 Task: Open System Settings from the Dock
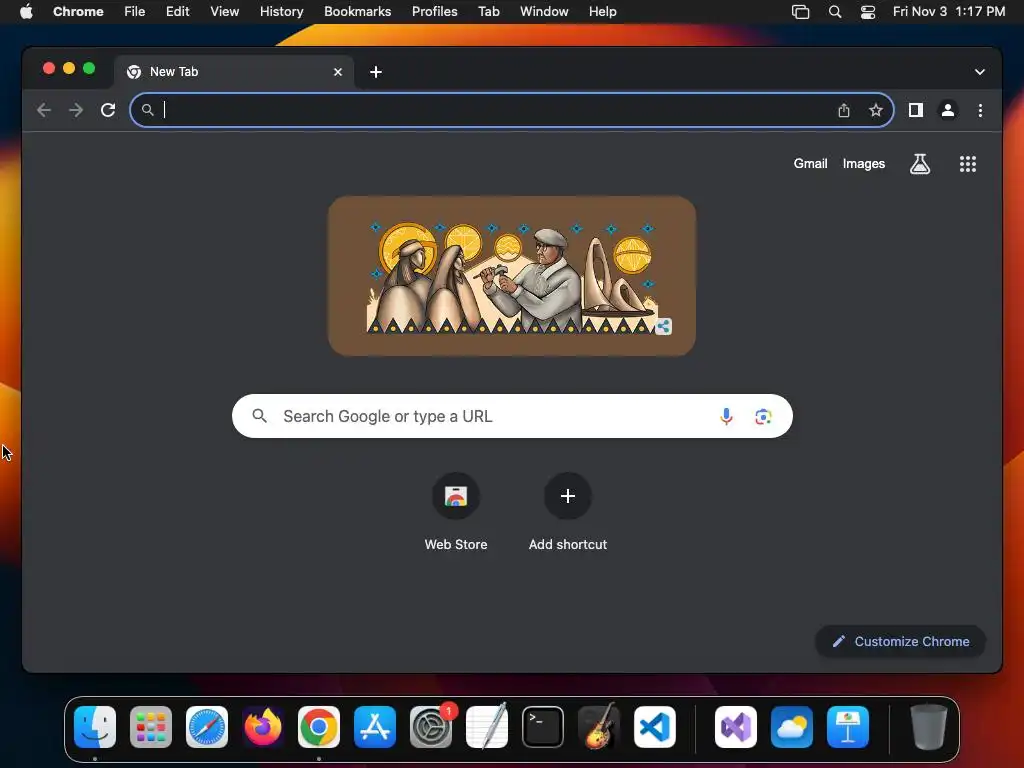tap(431, 727)
